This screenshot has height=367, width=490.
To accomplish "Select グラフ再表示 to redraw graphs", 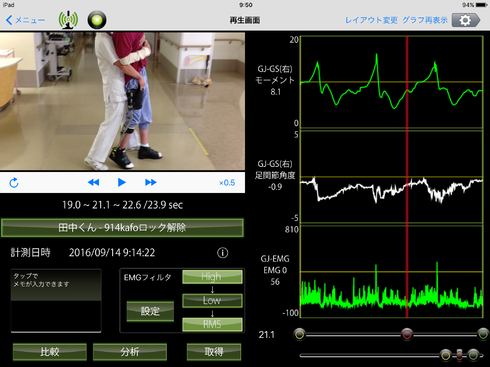I will [x=425, y=20].
